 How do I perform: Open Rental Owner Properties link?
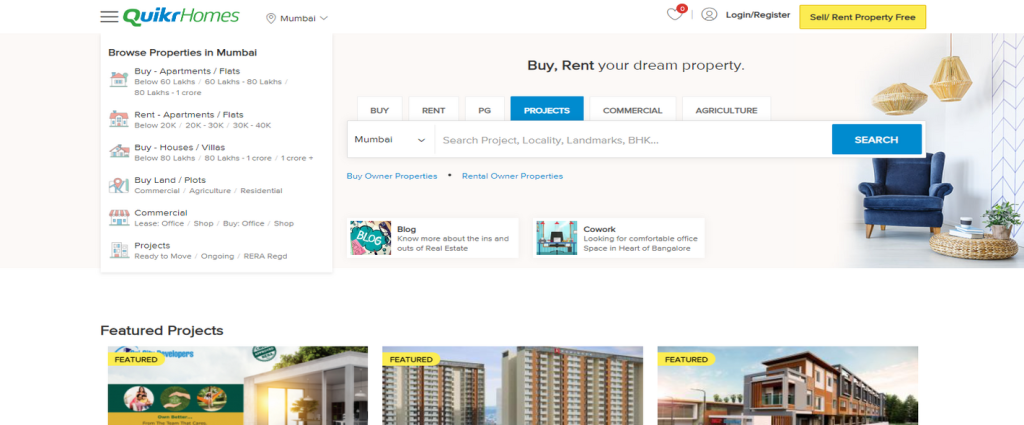pos(512,176)
